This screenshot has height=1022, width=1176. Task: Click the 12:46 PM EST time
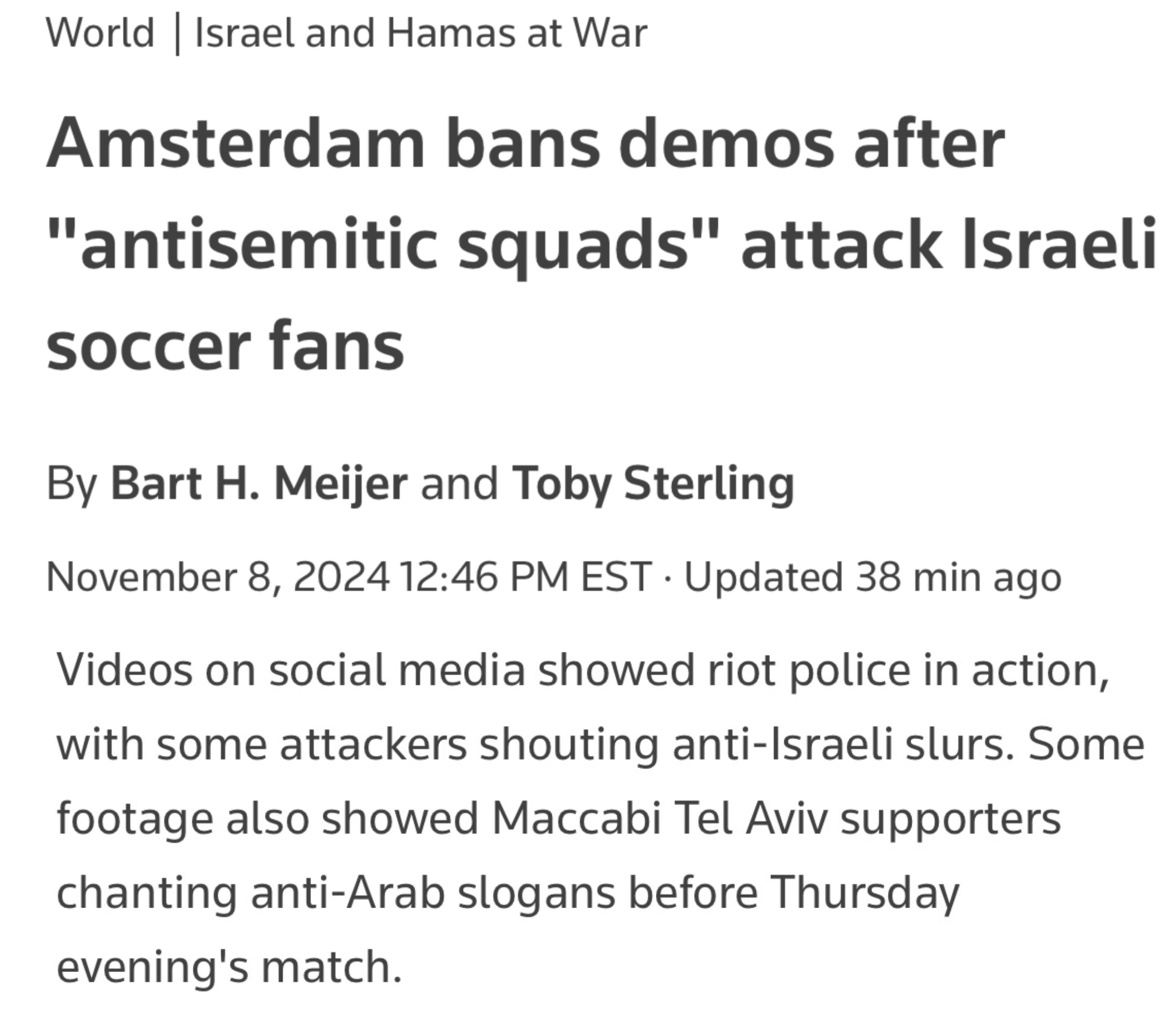click(525, 577)
